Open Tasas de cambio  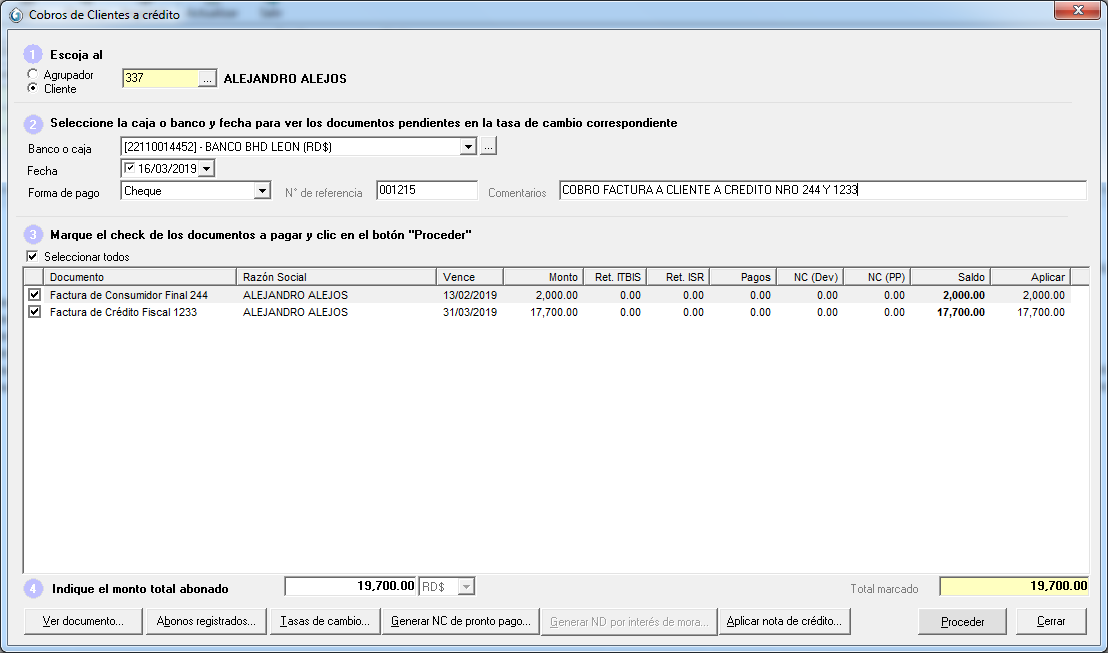pos(325,621)
